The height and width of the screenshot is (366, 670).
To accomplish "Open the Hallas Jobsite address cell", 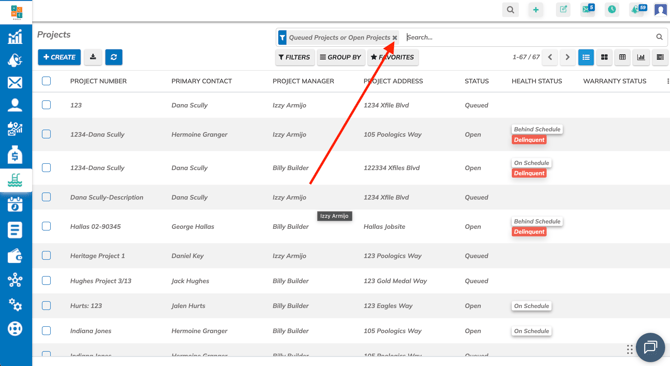I will click(x=384, y=227).
